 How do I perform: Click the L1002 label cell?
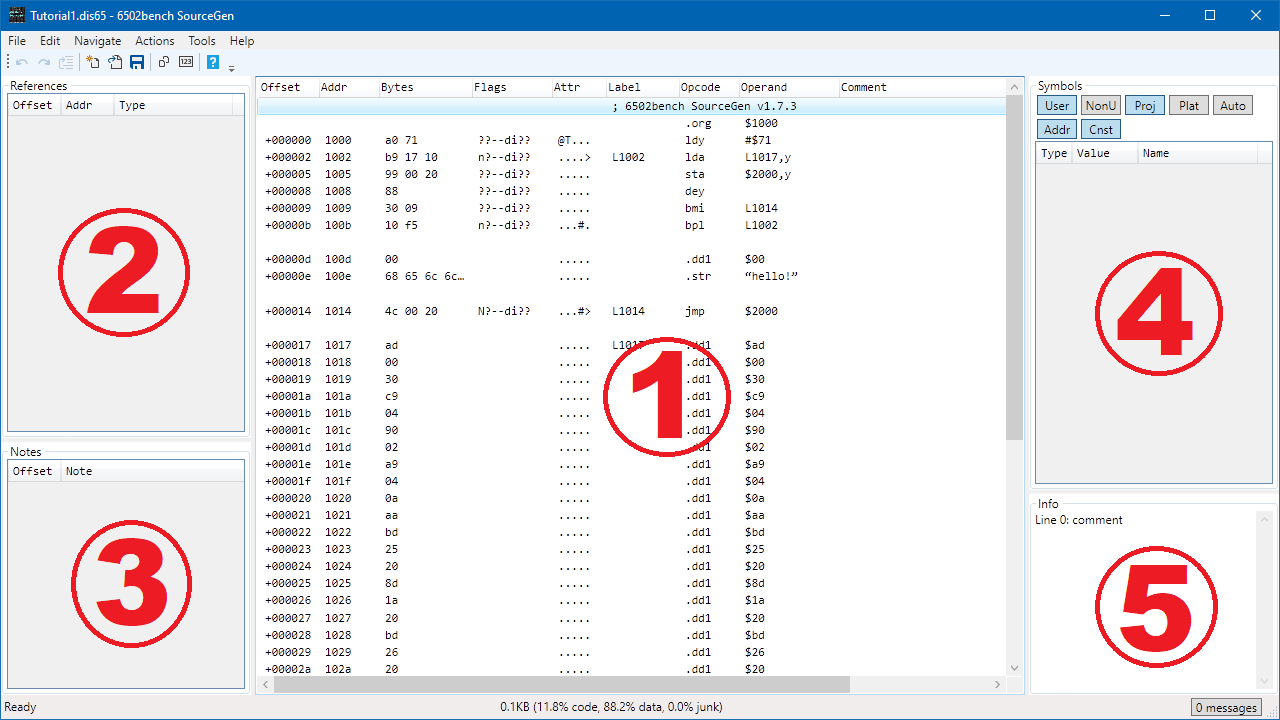point(628,157)
